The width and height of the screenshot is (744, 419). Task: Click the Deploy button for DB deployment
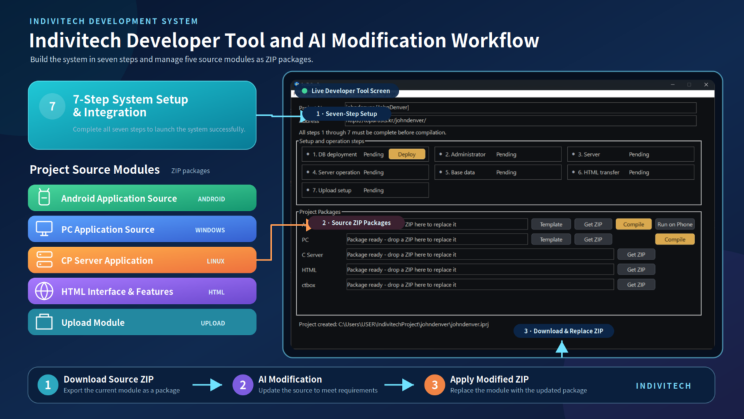(407, 154)
